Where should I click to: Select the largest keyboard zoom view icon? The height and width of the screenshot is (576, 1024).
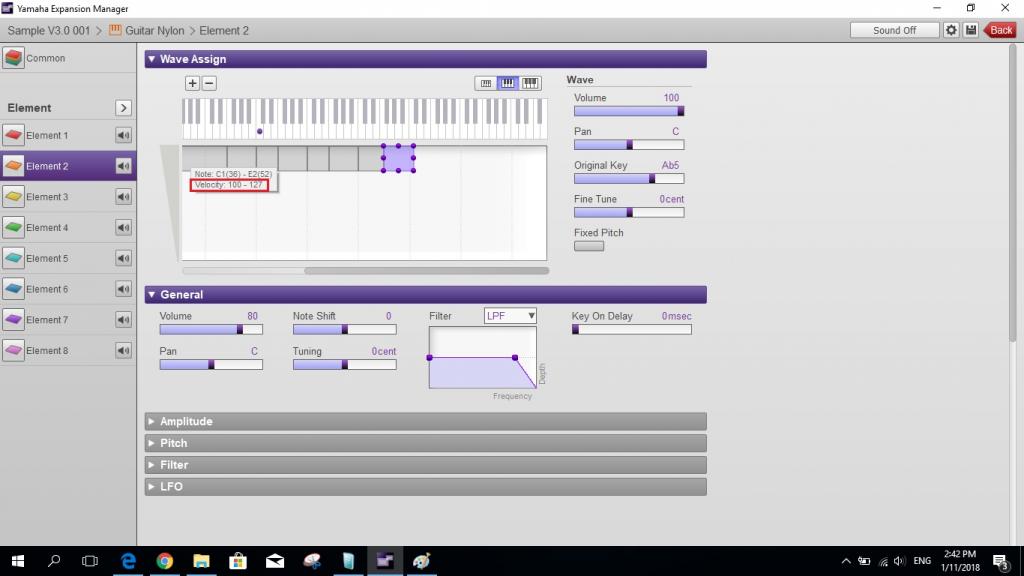[x=530, y=84]
